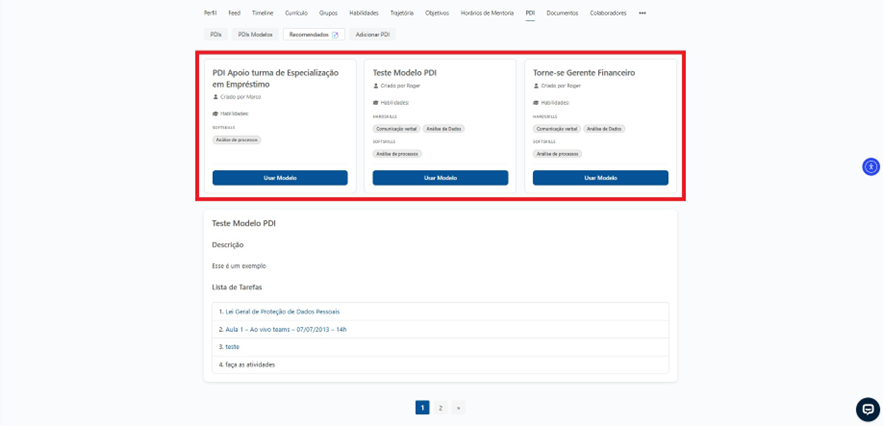Viewport: 883px width, 426px height.
Task: Use the Torne-se Gerente Financeiro model
Action: tap(600, 178)
